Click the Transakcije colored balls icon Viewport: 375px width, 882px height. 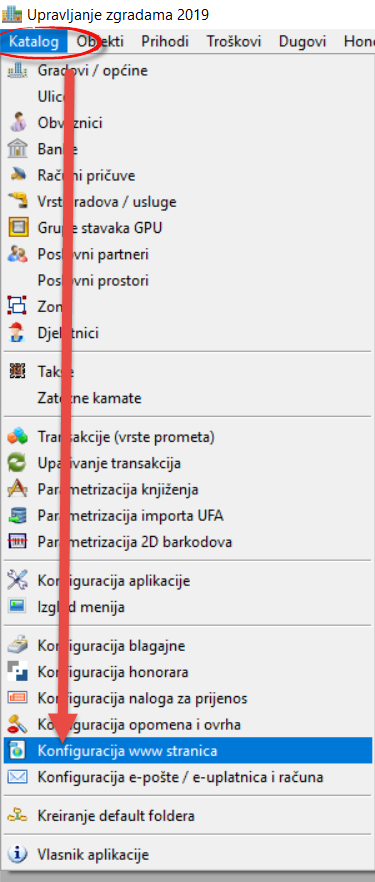click(16, 436)
